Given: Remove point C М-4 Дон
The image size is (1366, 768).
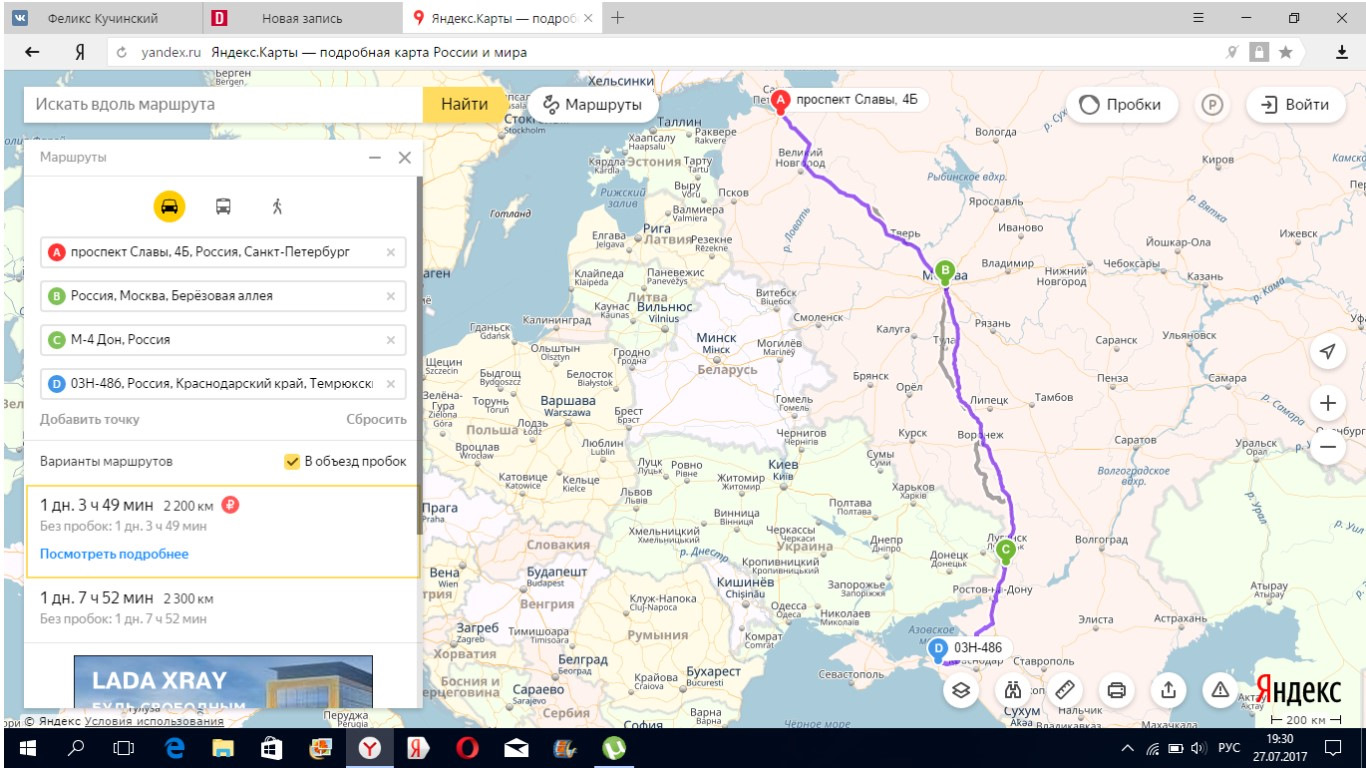Looking at the screenshot, I should coord(391,340).
